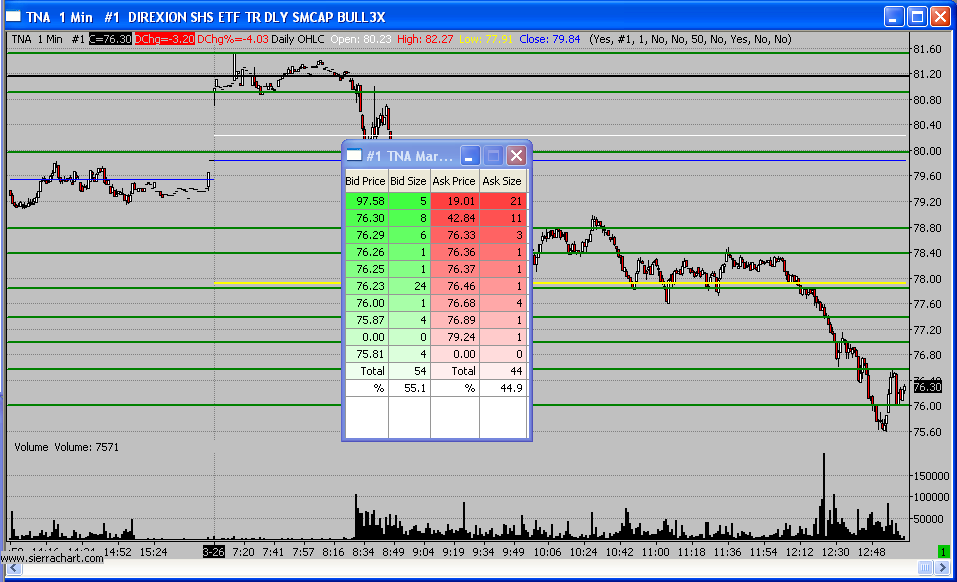This screenshot has width=957, height=582.
Task: Click the www.sierrachart.com link
Action: pyautogui.click(x=52, y=558)
